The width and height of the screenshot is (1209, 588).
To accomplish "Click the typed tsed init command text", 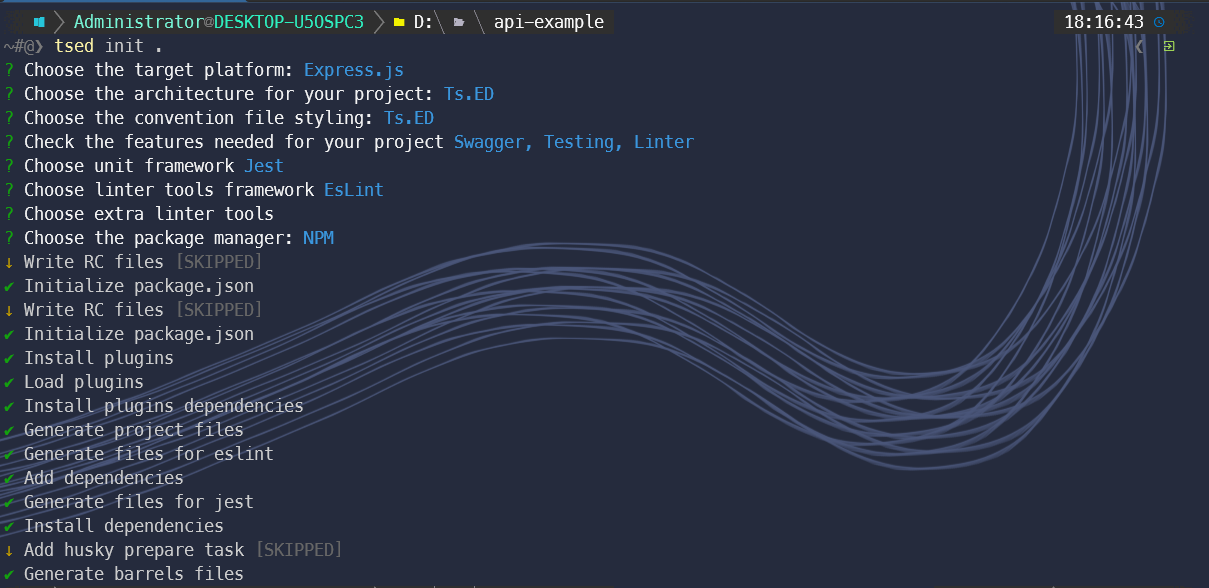I will pos(109,46).
